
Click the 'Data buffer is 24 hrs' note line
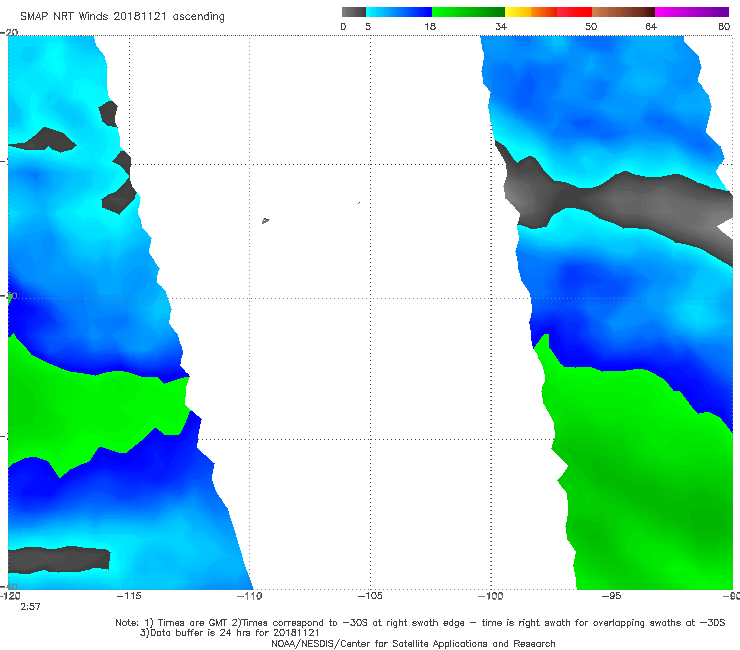tap(229, 633)
